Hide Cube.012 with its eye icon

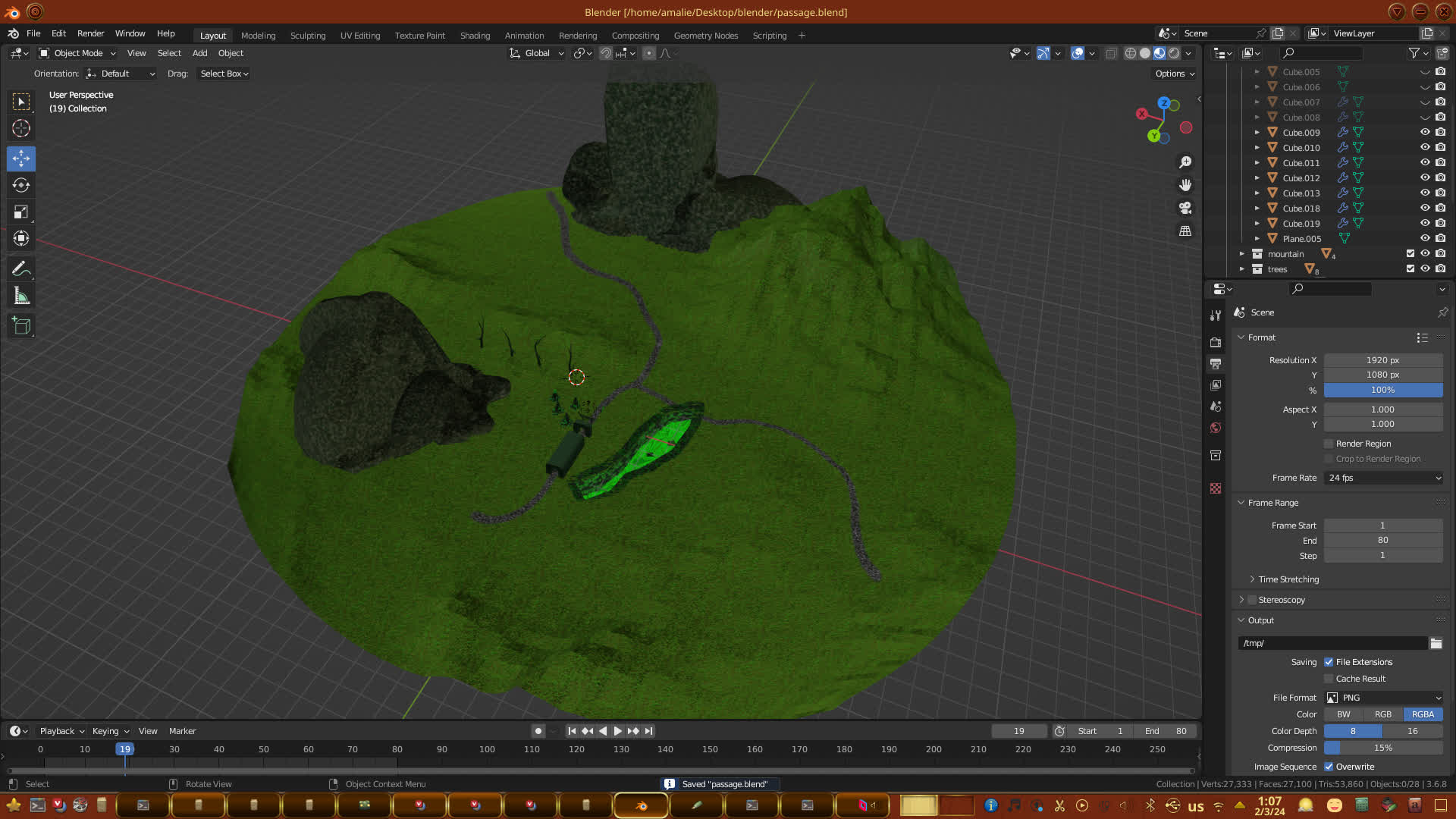[x=1425, y=178]
